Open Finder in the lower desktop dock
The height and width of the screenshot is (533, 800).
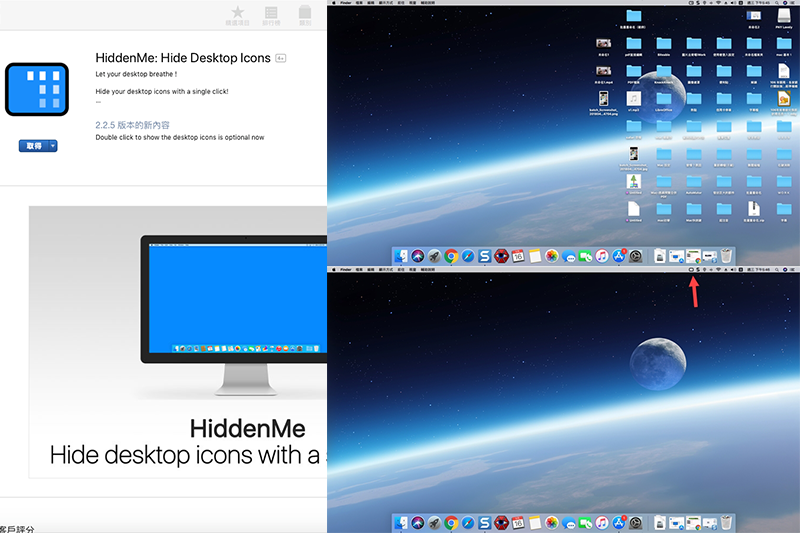pyautogui.click(x=402, y=522)
